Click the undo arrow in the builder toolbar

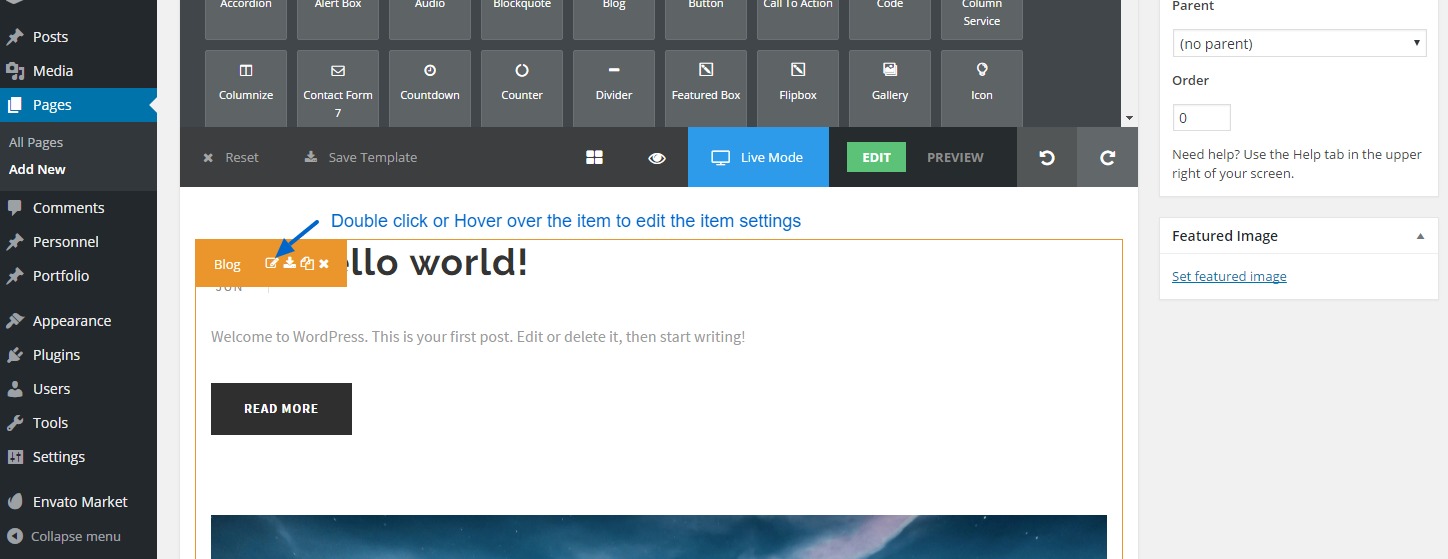pos(1047,157)
